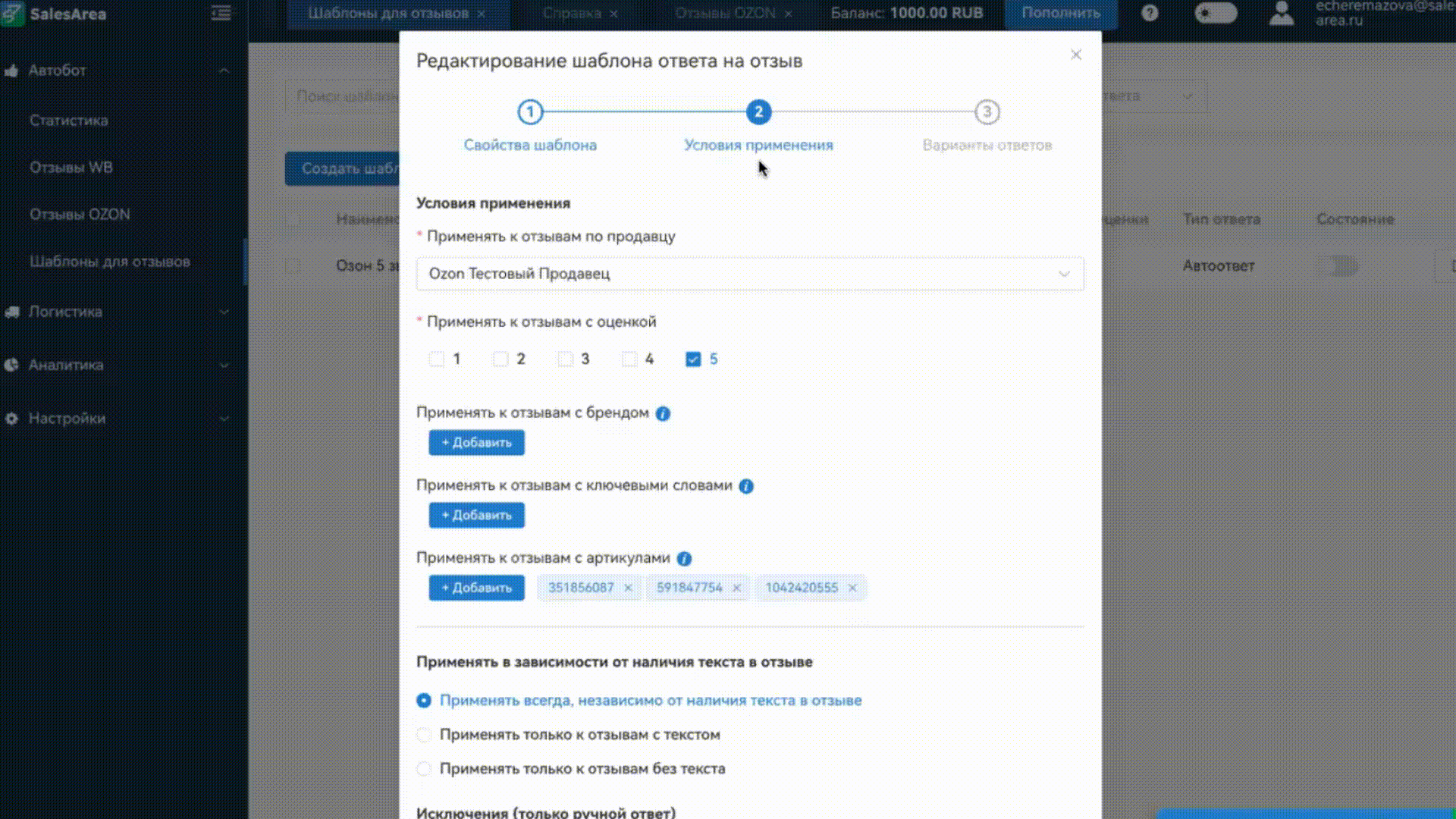The height and width of the screenshot is (819, 1456).
Task: Expand the Аналитика menu section
Action: coord(224,365)
